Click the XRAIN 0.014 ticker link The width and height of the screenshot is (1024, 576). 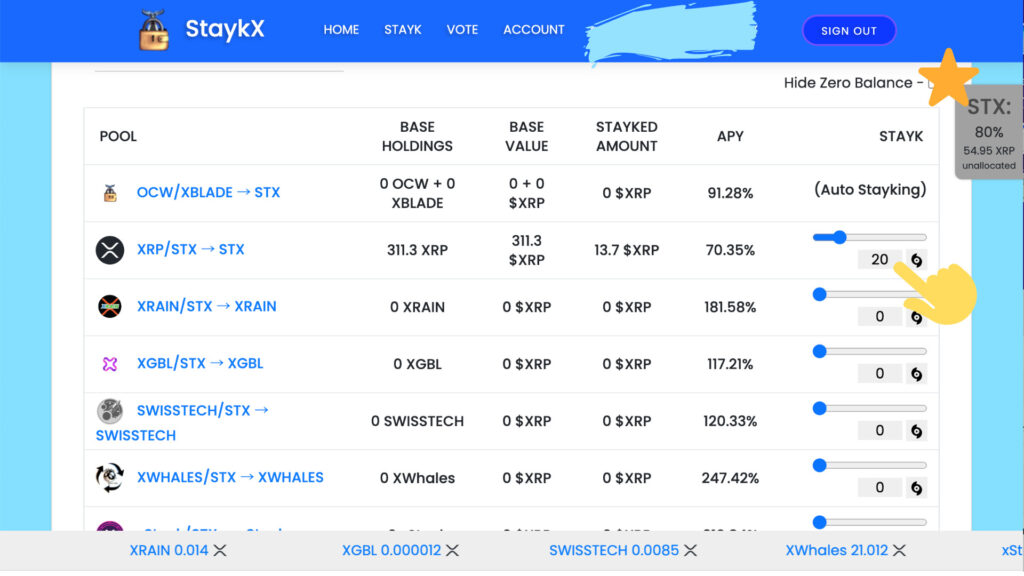pyautogui.click(x=168, y=551)
